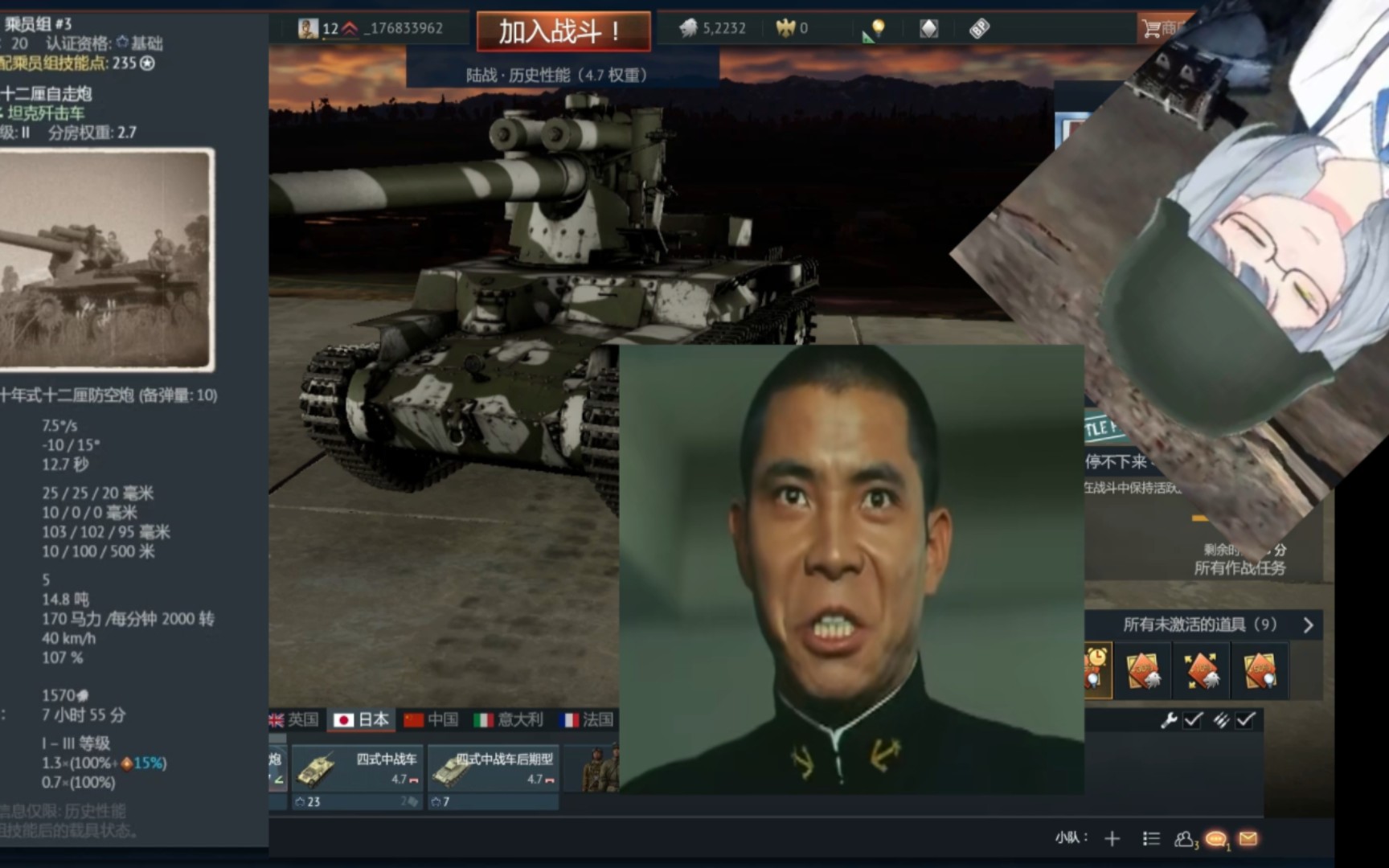Image resolution: width=1389 pixels, height=868 pixels.
Task: Click the wrench repair icon
Action: pyautogui.click(x=1169, y=720)
